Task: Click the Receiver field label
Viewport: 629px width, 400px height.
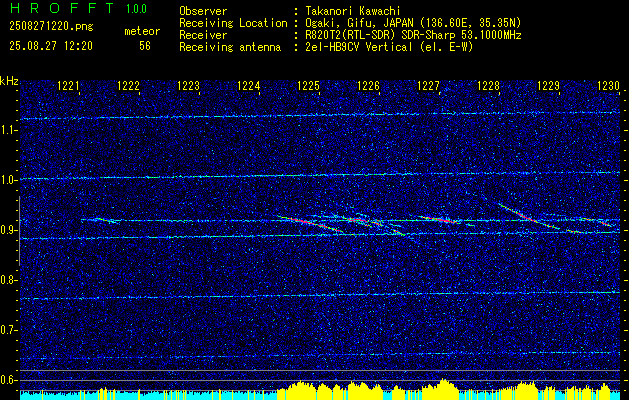Action: point(203,35)
